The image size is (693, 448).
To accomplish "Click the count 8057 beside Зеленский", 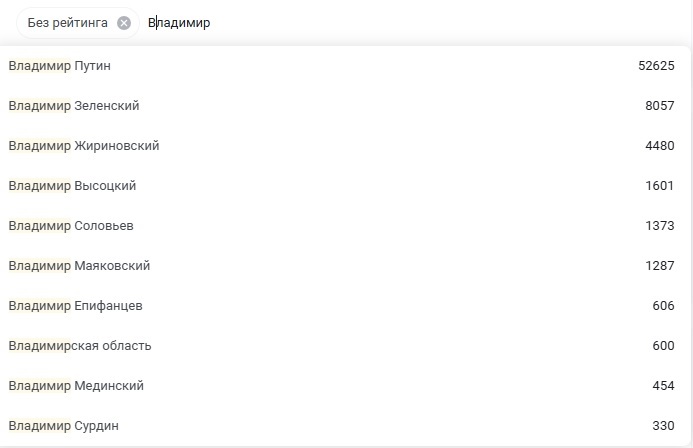I will [x=659, y=106].
